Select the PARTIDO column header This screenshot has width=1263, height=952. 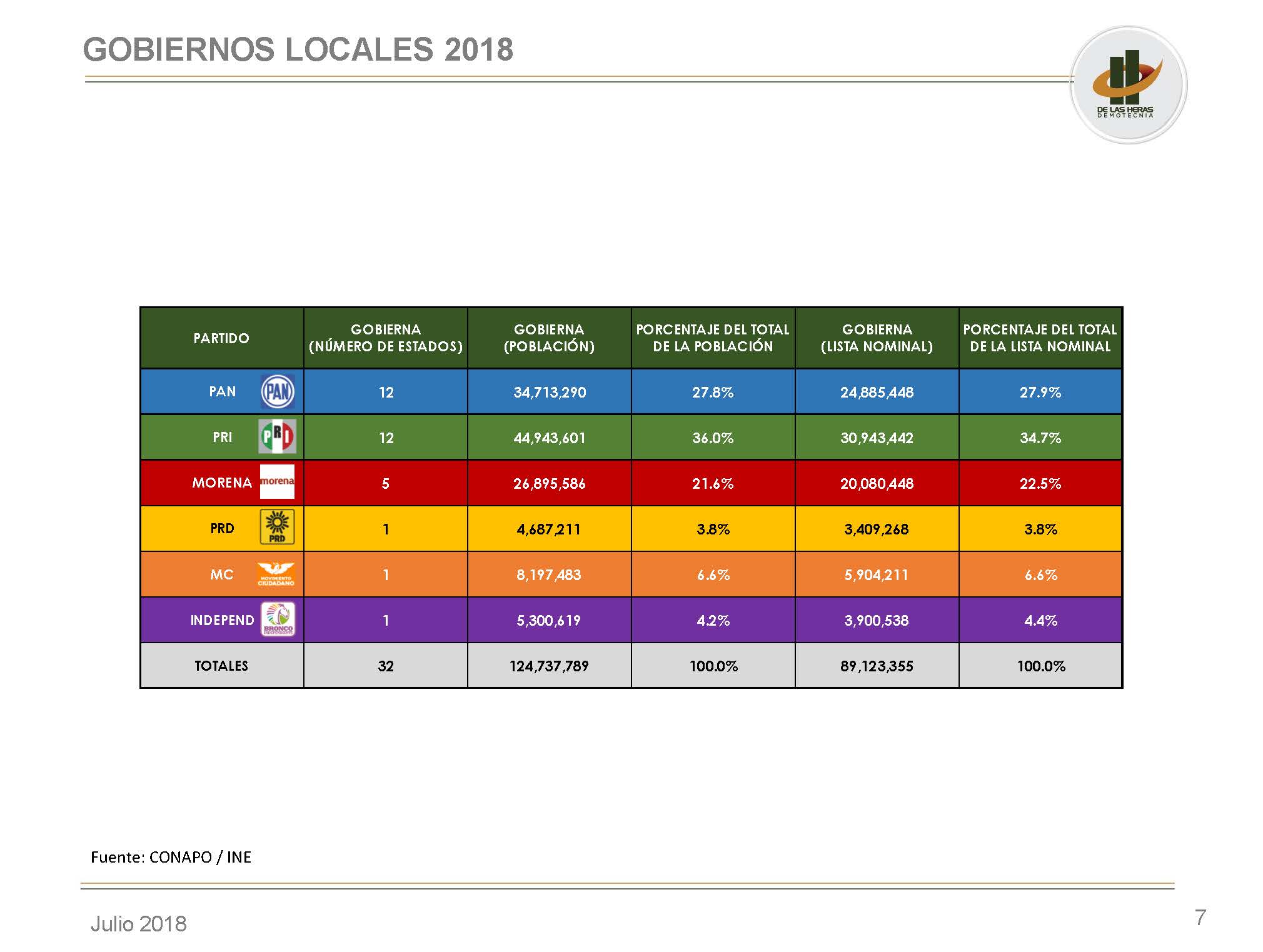click(x=221, y=338)
